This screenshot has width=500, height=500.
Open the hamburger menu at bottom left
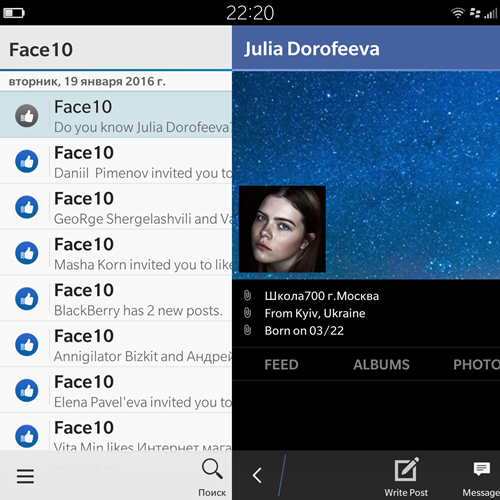tap(25, 476)
